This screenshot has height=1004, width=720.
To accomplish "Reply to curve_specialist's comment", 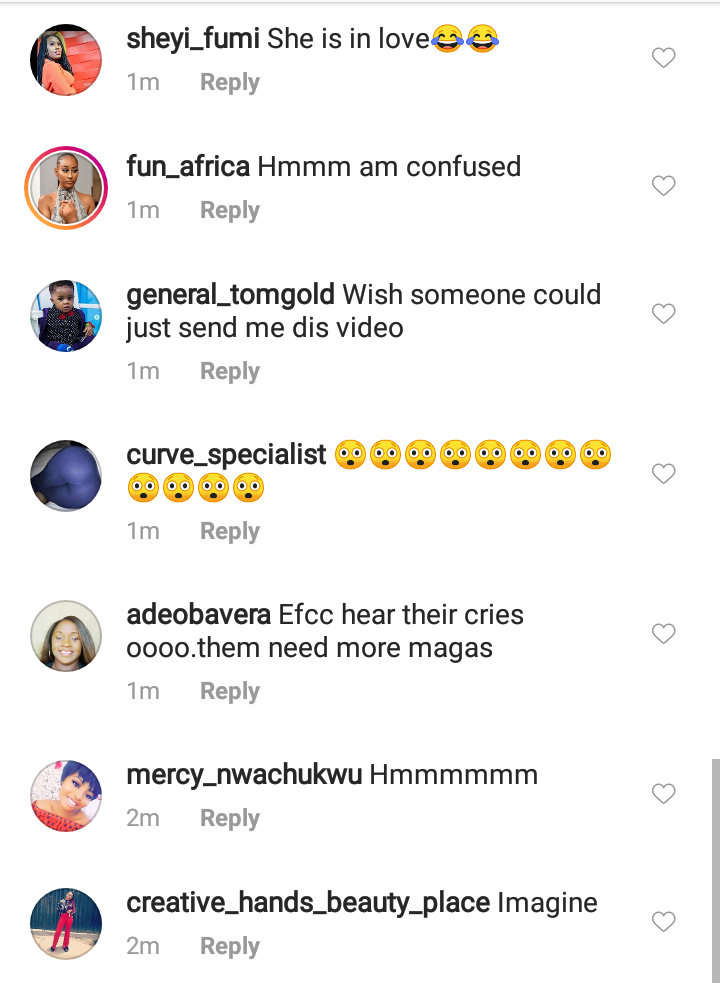I will click(x=229, y=531).
